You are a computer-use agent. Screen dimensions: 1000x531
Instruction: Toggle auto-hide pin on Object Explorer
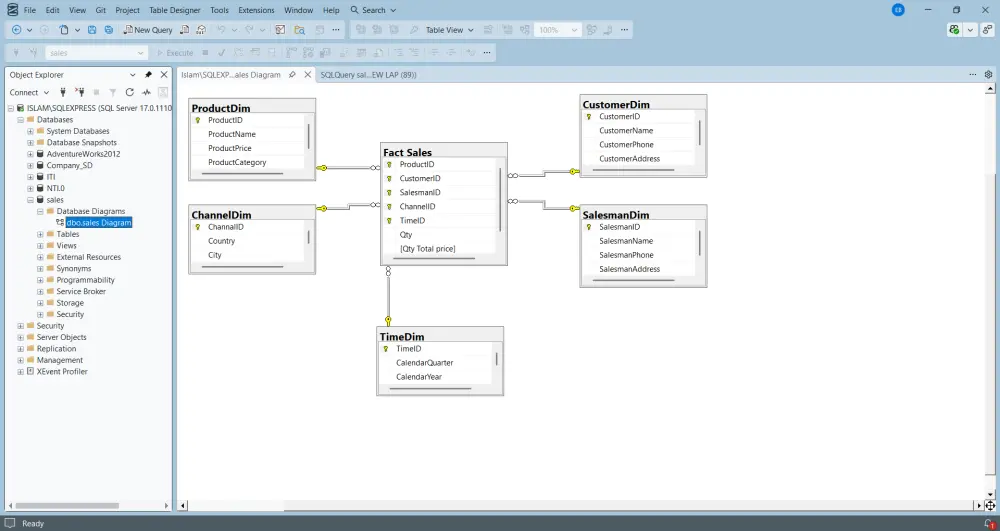click(x=148, y=75)
